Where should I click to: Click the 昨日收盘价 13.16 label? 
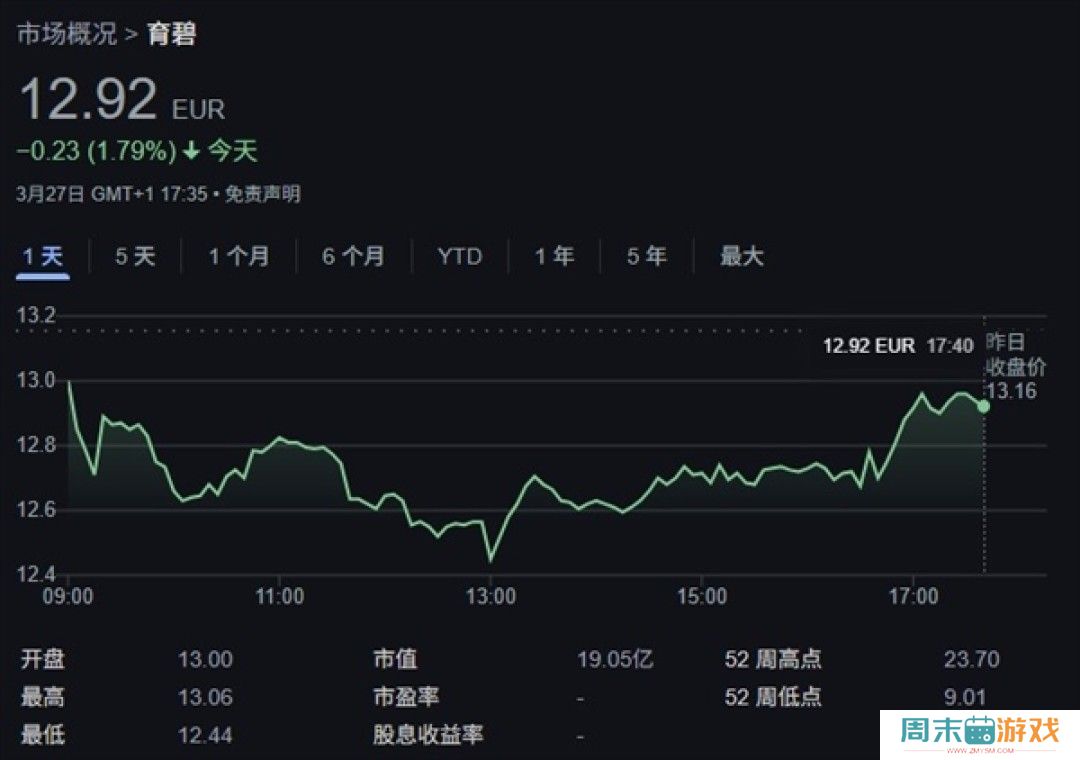(x=1012, y=366)
